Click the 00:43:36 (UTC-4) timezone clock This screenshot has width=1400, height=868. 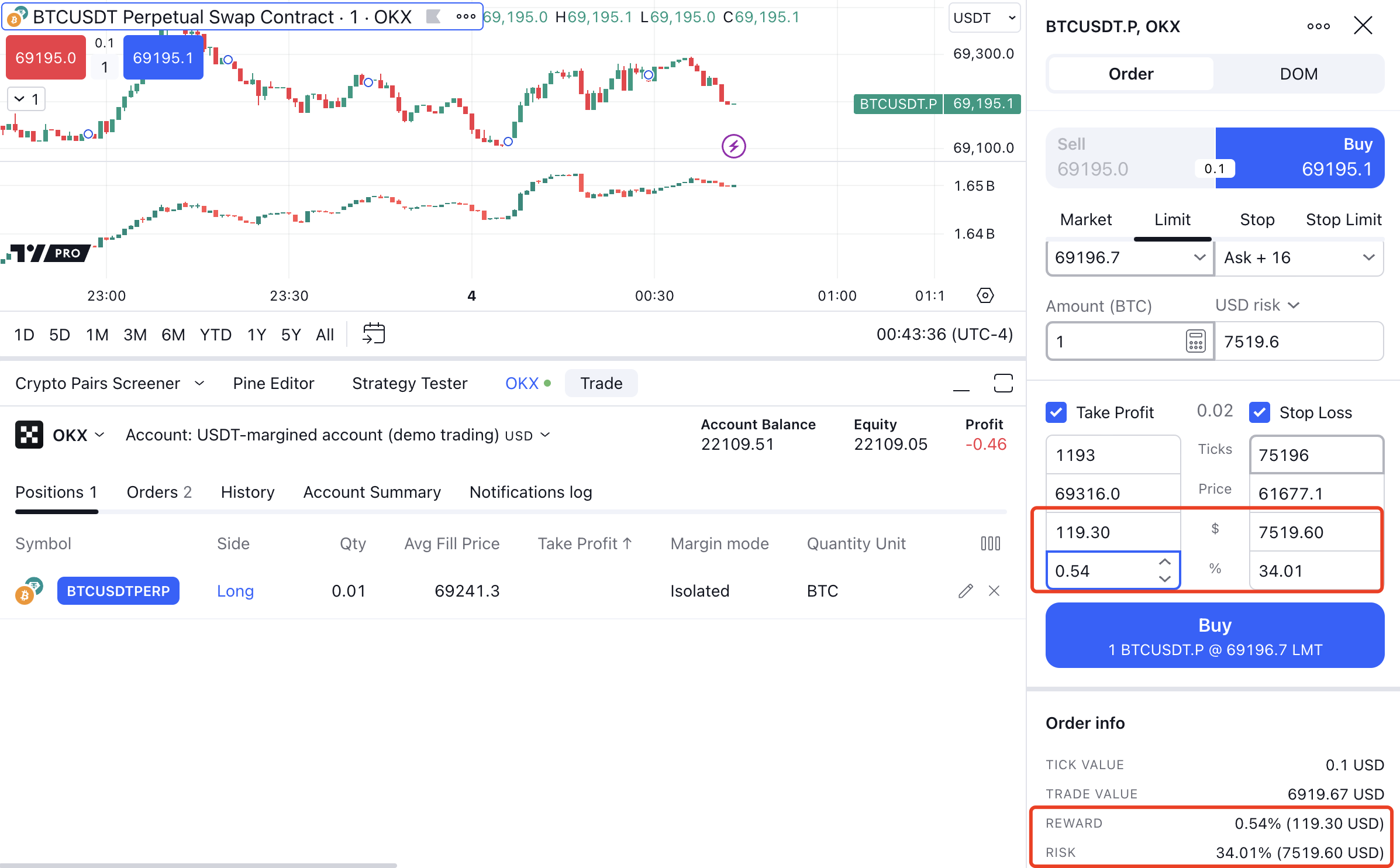pyautogui.click(x=944, y=335)
